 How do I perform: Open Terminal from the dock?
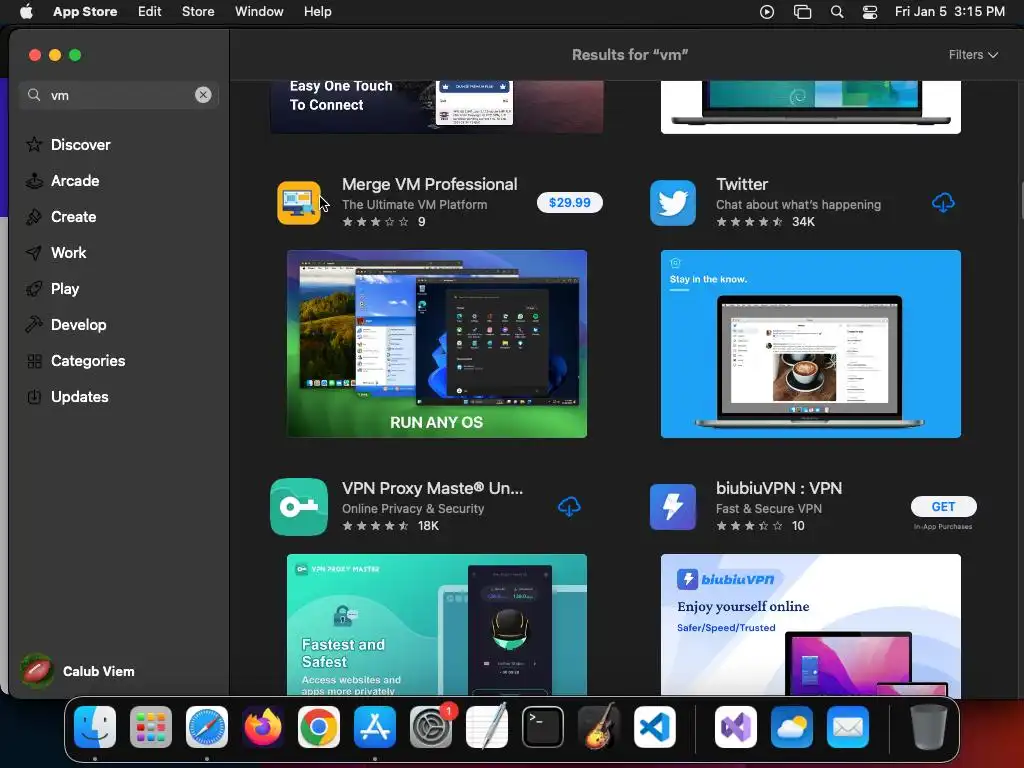point(543,727)
